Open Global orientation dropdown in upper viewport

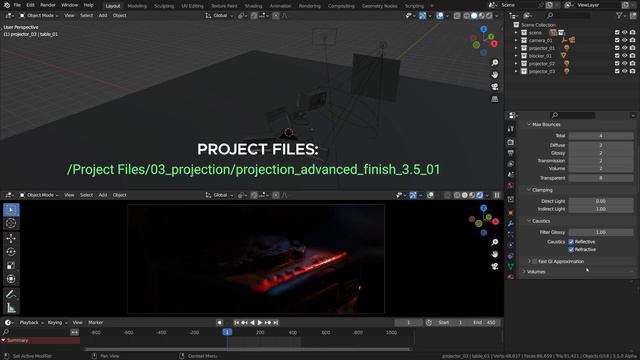click(x=220, y=16)
